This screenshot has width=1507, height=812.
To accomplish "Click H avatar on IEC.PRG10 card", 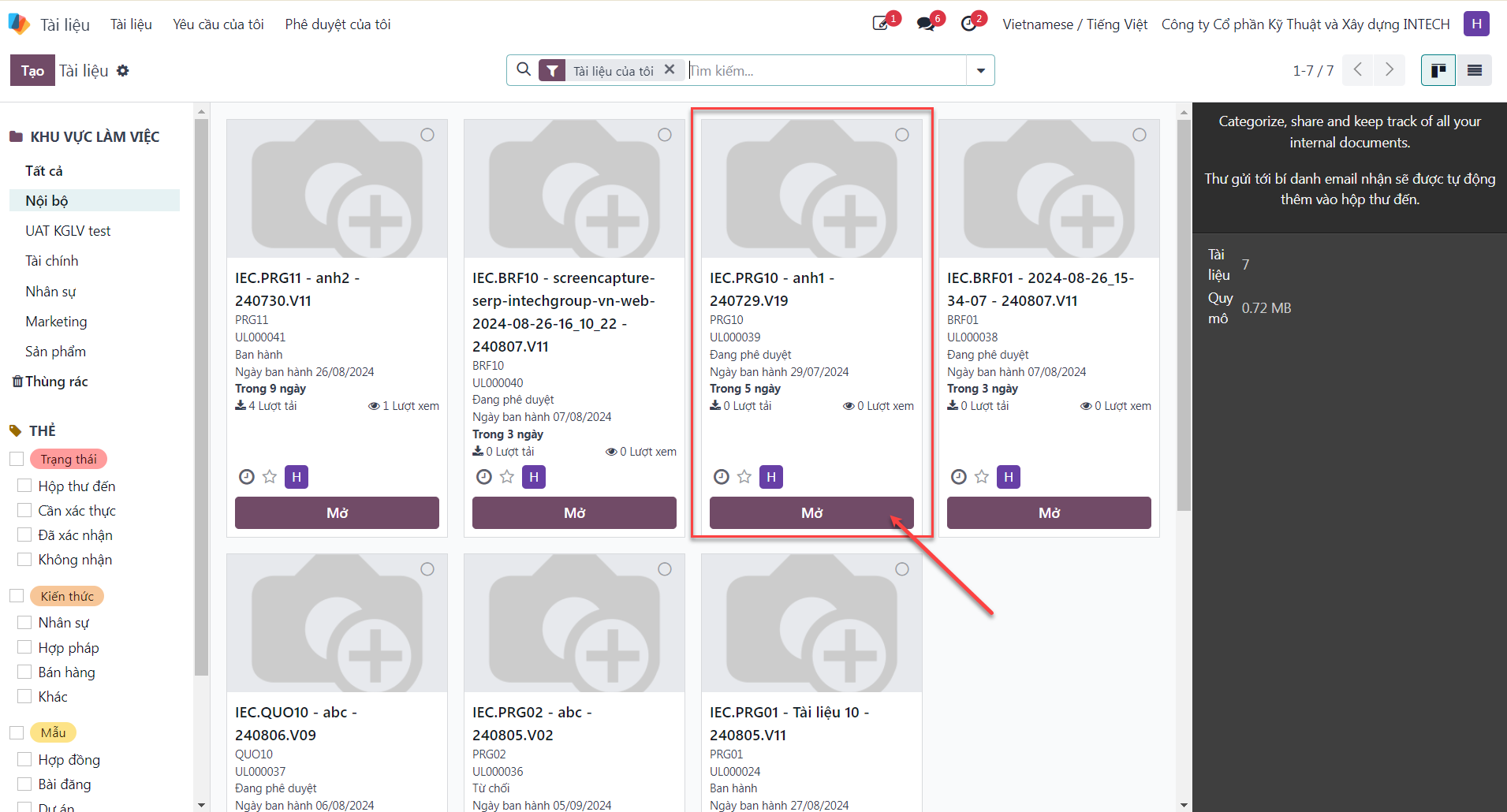I will (x=771, y=477).
